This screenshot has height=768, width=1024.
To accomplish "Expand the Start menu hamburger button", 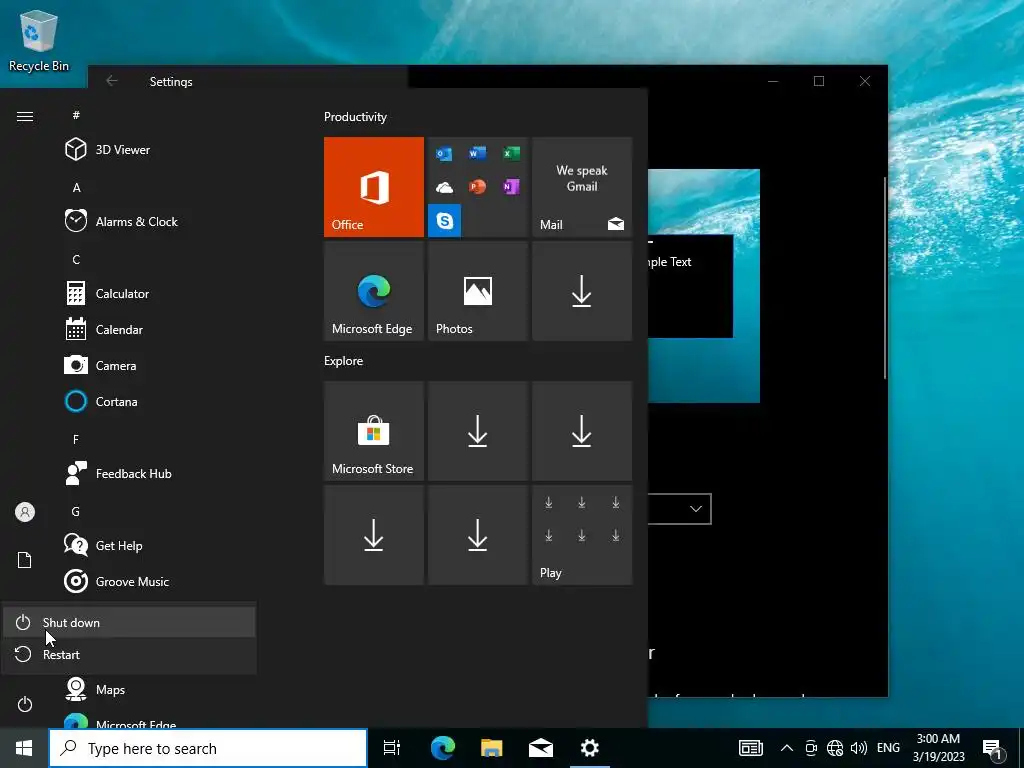I will click(25, 116).
